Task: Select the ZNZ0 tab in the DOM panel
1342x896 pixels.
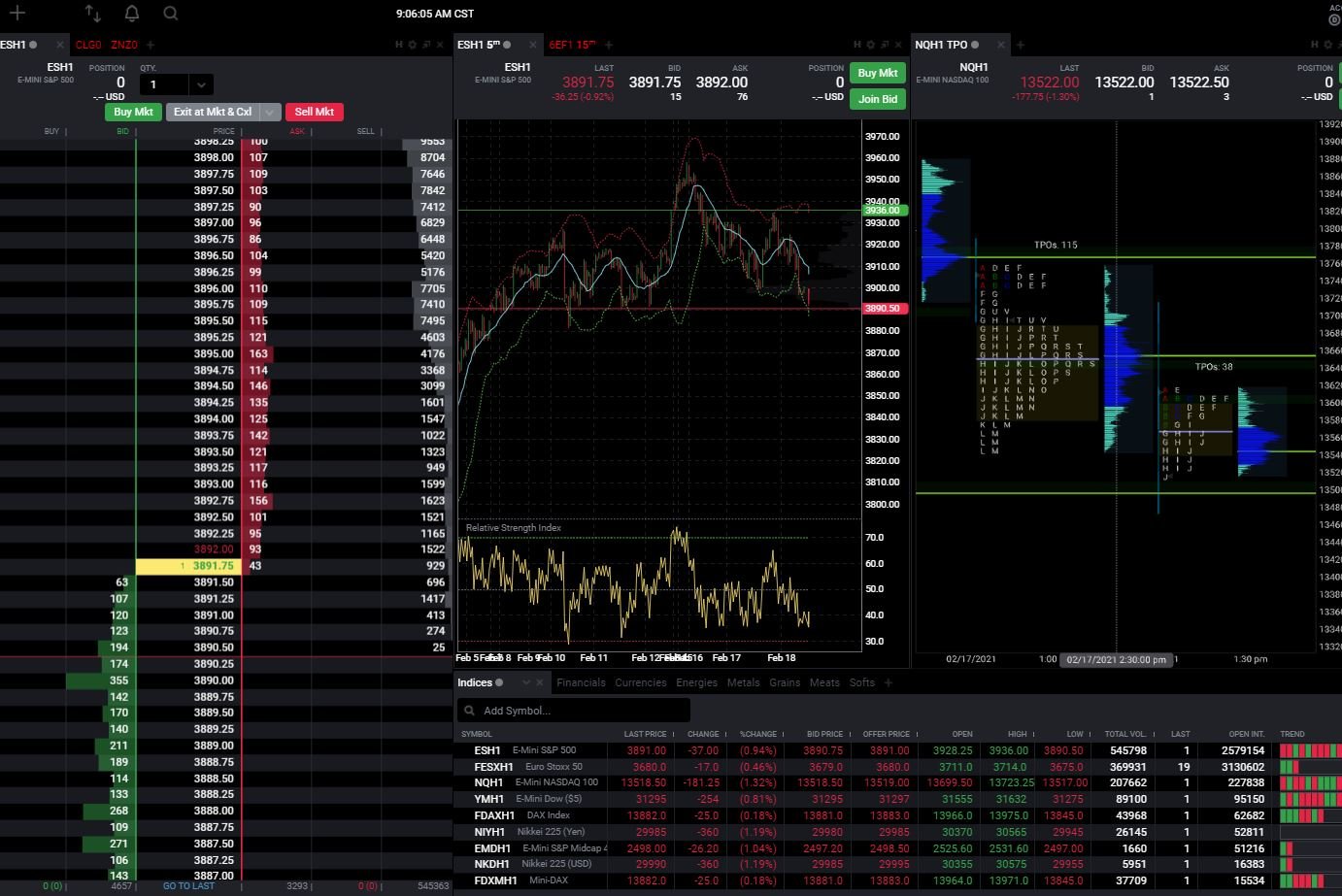Action: tap(124, 45)
